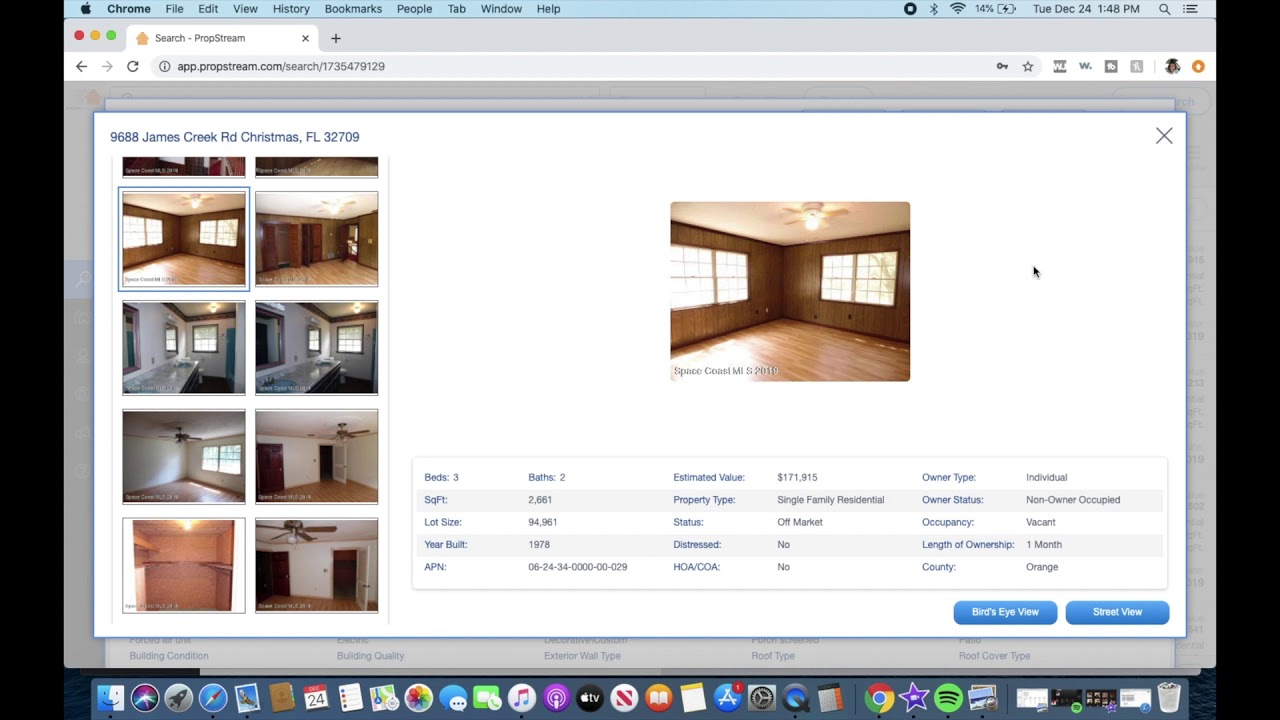Screen dimensions: 1280x720
Task: Open the Bookmarks menu
Action: pyautogui.click(x=353, y=9)
